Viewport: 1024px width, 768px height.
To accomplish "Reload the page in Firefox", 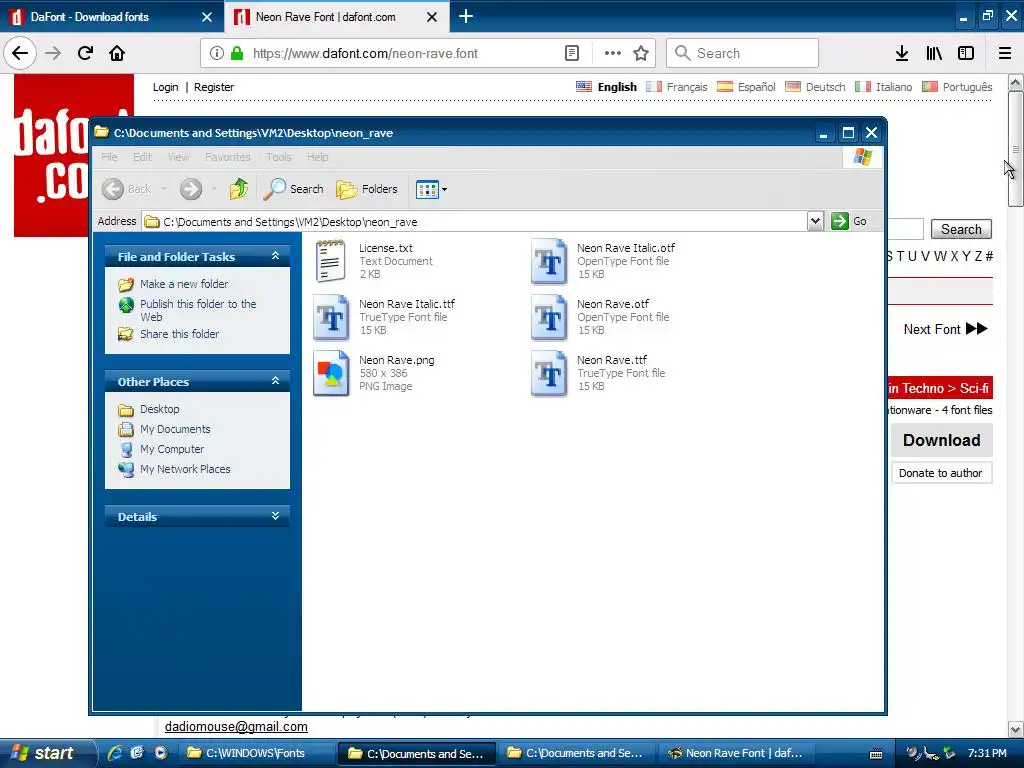I will click(86, 53).
